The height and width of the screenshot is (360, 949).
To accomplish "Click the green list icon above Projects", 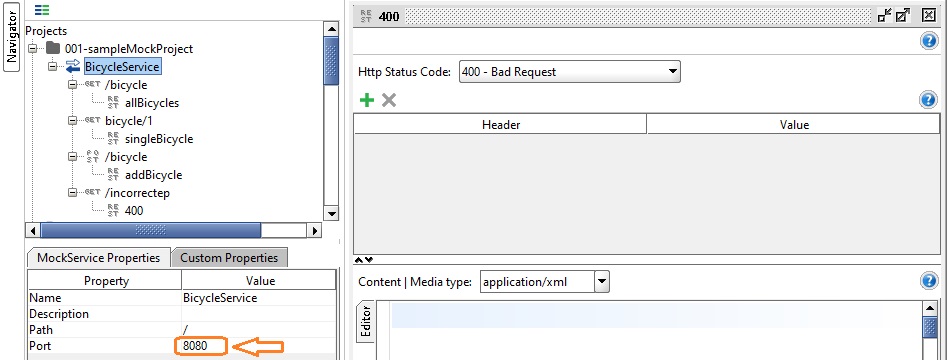I will click(42, 10).
